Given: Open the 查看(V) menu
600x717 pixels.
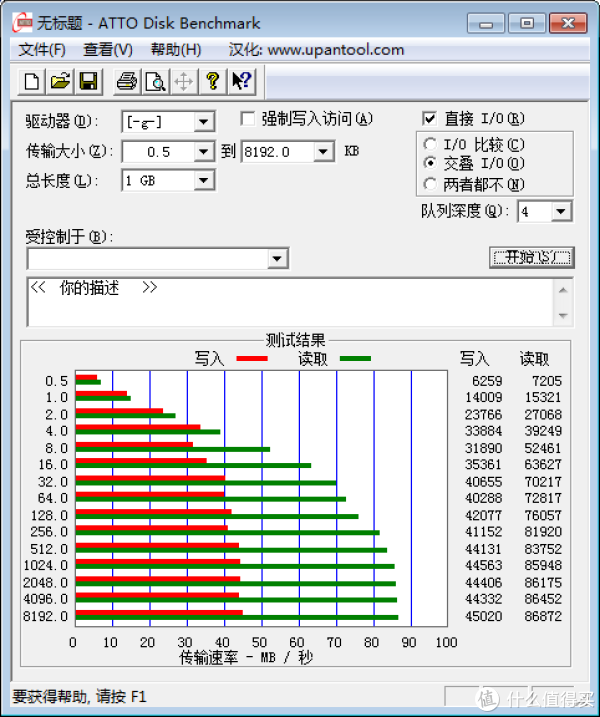Looking at the screenshot, I should pos(107,49).
